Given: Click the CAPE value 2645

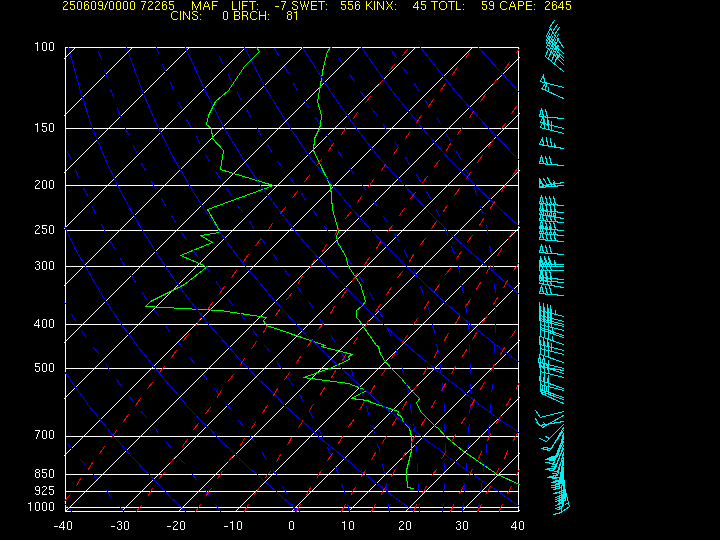Looking at the screenshot, I should 556,6.
